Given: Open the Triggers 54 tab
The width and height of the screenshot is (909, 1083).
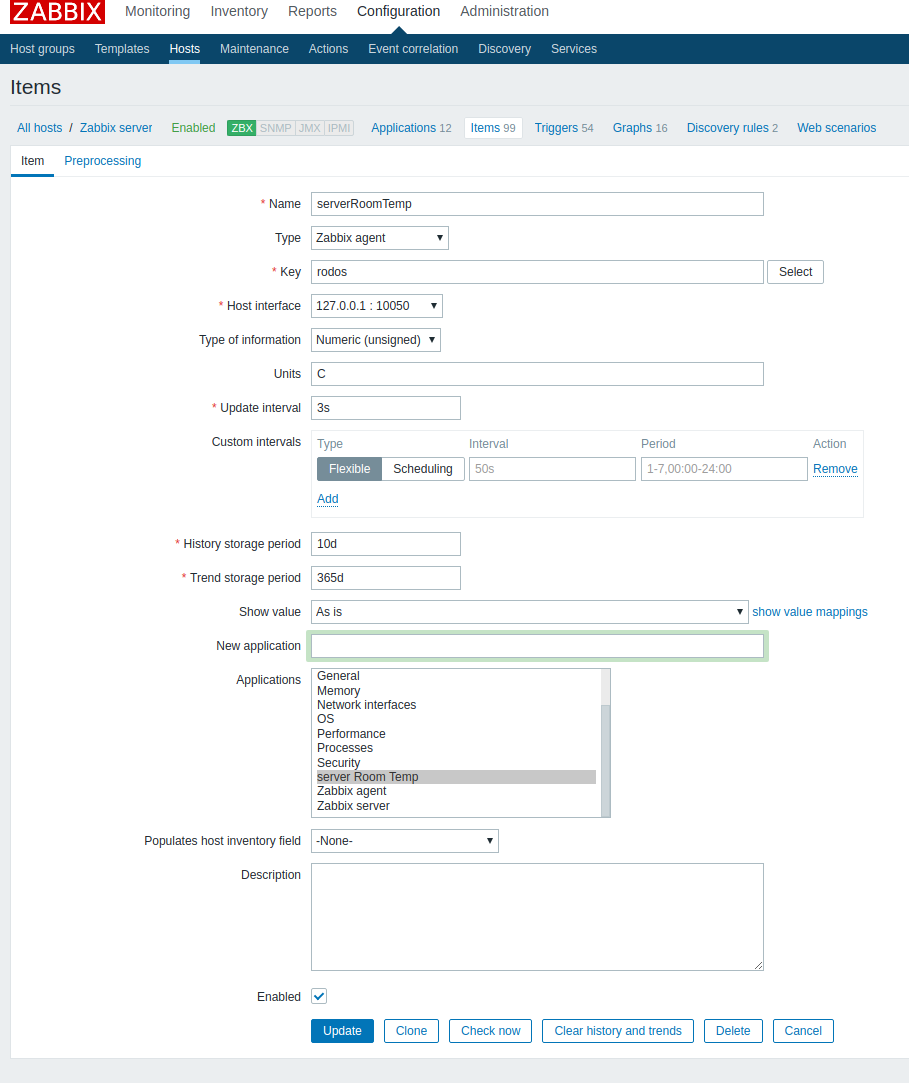Looking at the screenshot, I should (x=564, y=128).
